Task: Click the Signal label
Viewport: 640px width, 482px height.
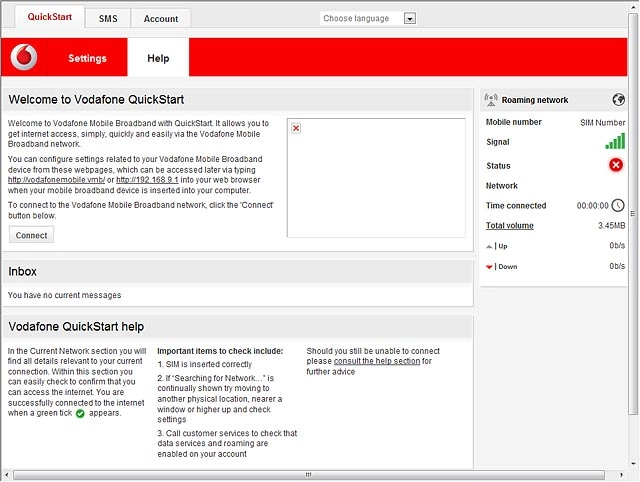Action: coord(498,142)
